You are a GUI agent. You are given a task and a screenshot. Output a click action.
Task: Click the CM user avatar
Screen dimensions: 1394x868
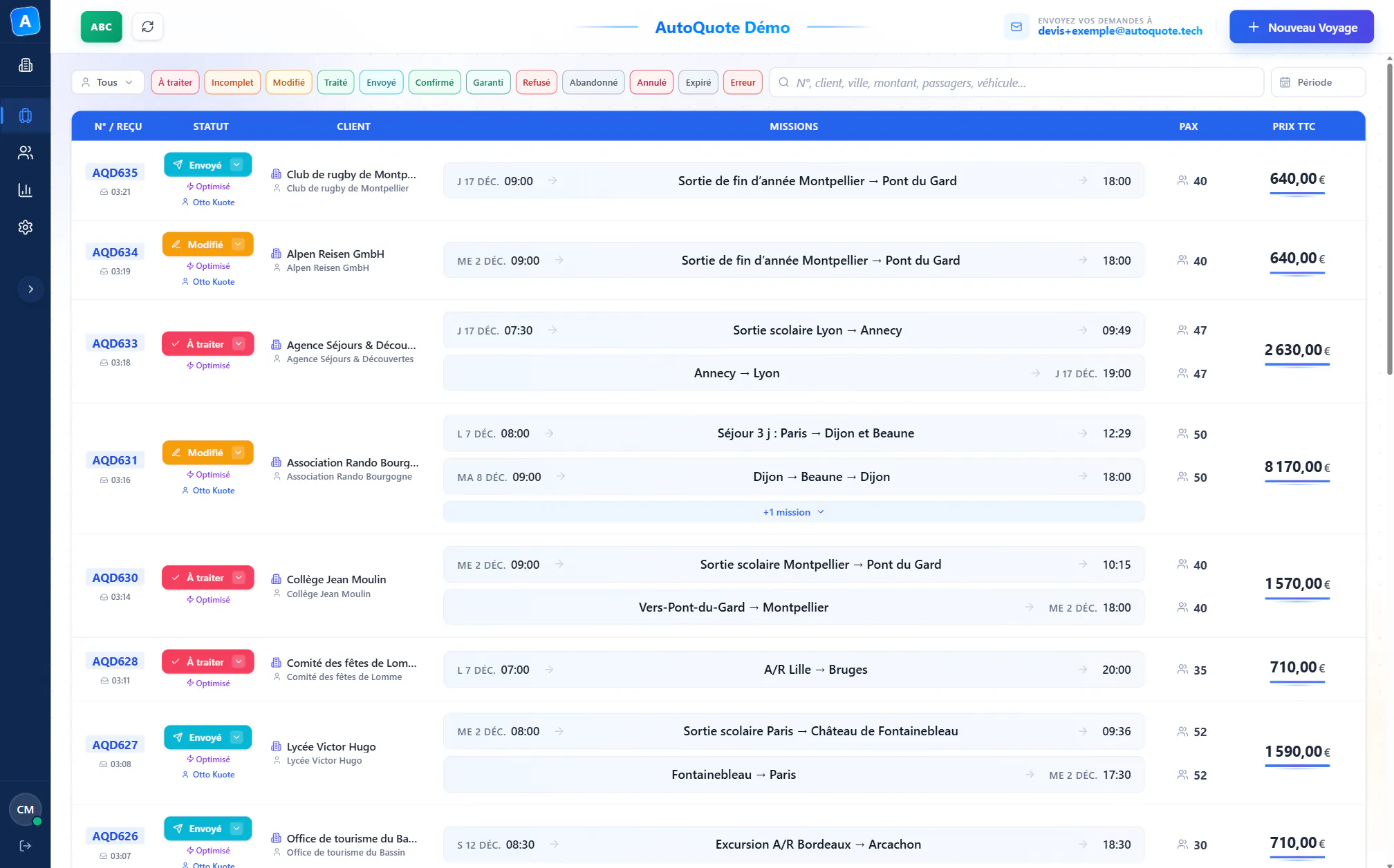pyautogui.click(x=26, y=809)
